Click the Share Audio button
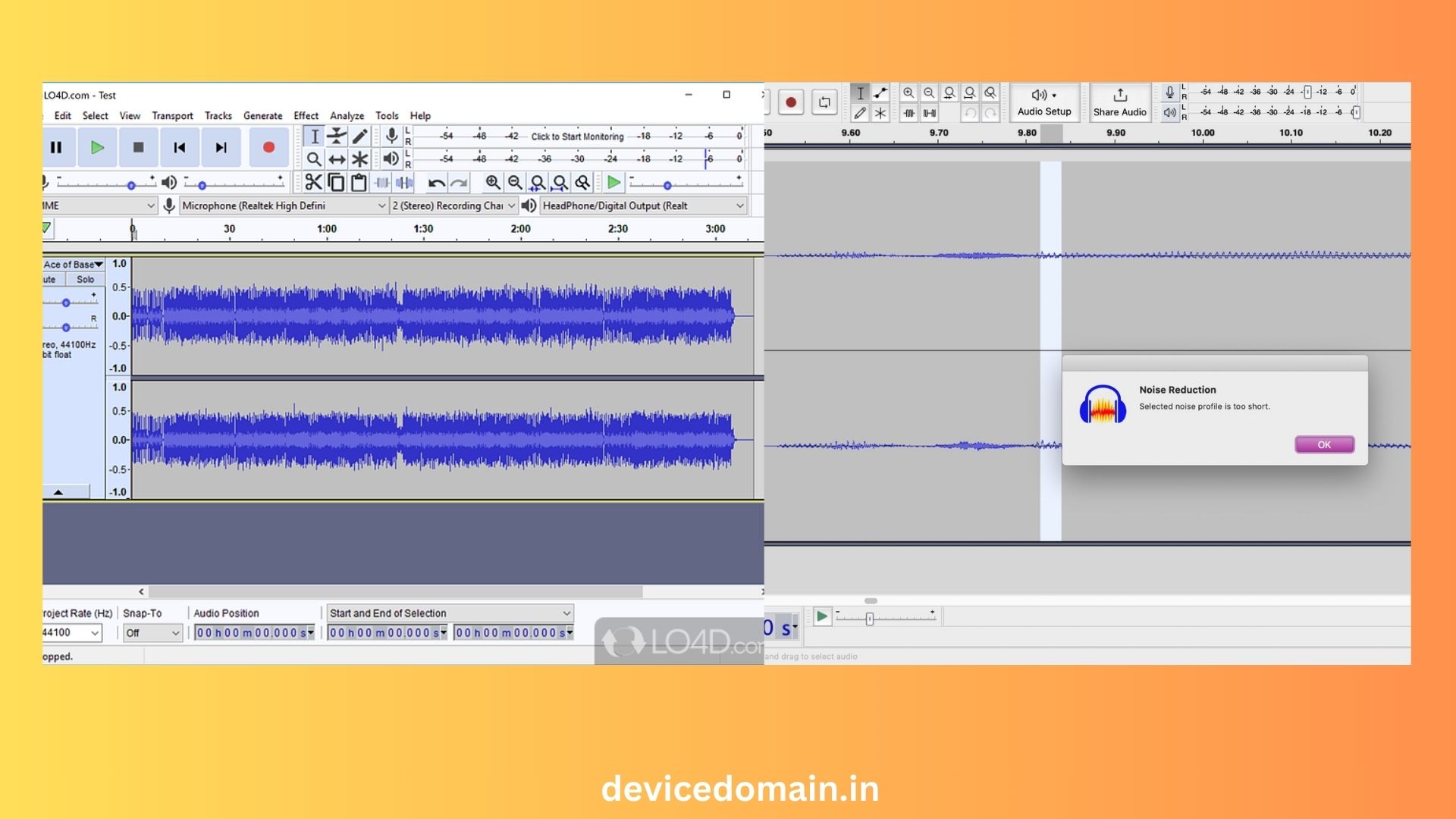Image resolution: width=1456 pixels, height=819 pixels. (x=1119, y=102)
